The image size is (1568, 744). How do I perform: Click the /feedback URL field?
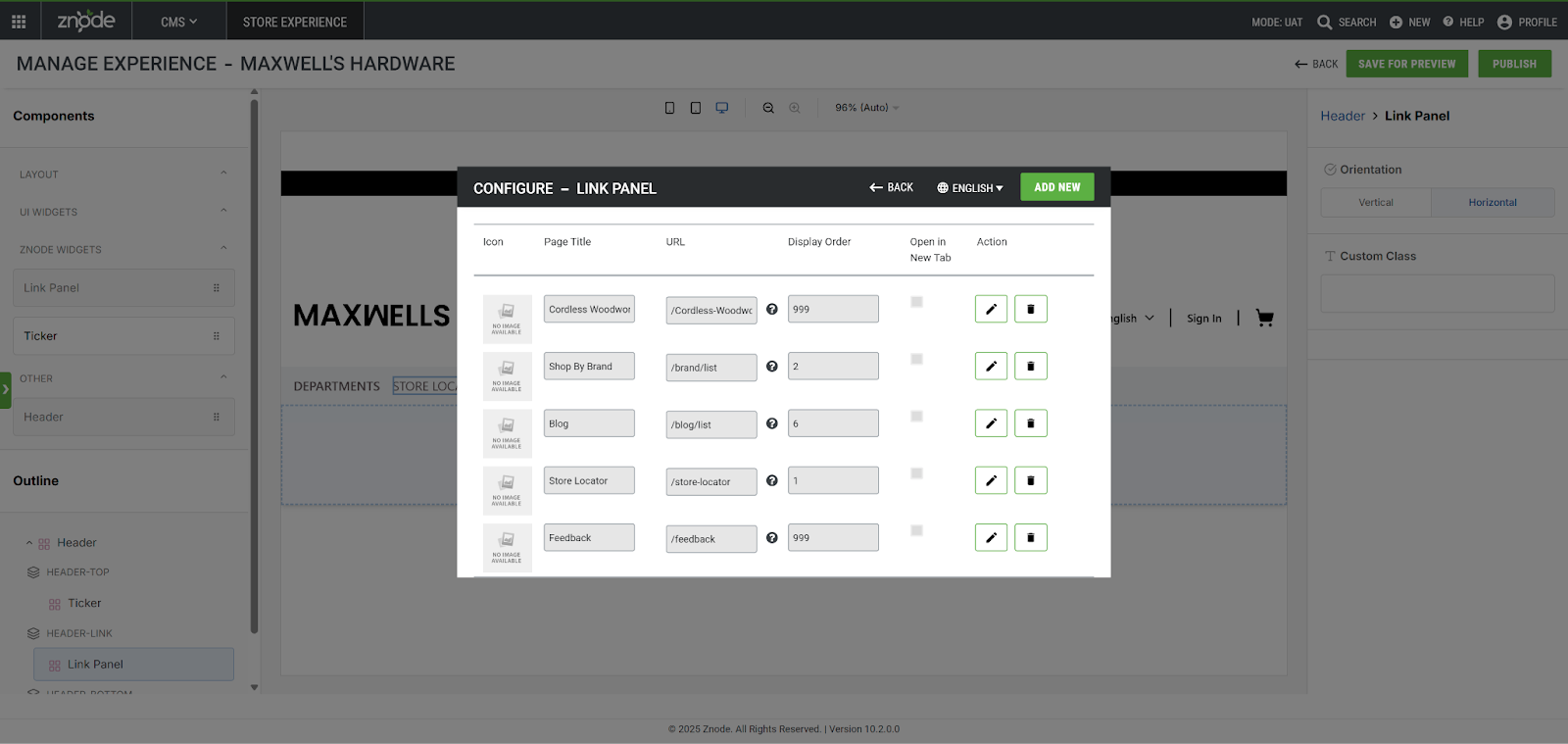pos(711,539)
